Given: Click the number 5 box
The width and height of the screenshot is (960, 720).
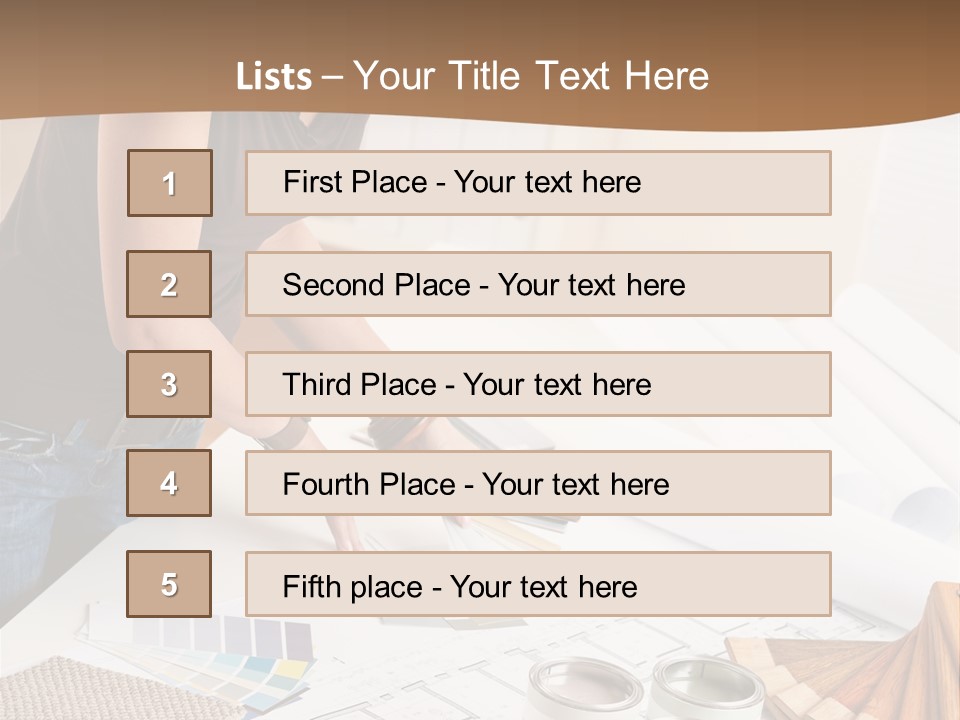Looking at the screenshot, I should [x=169, y=584].
